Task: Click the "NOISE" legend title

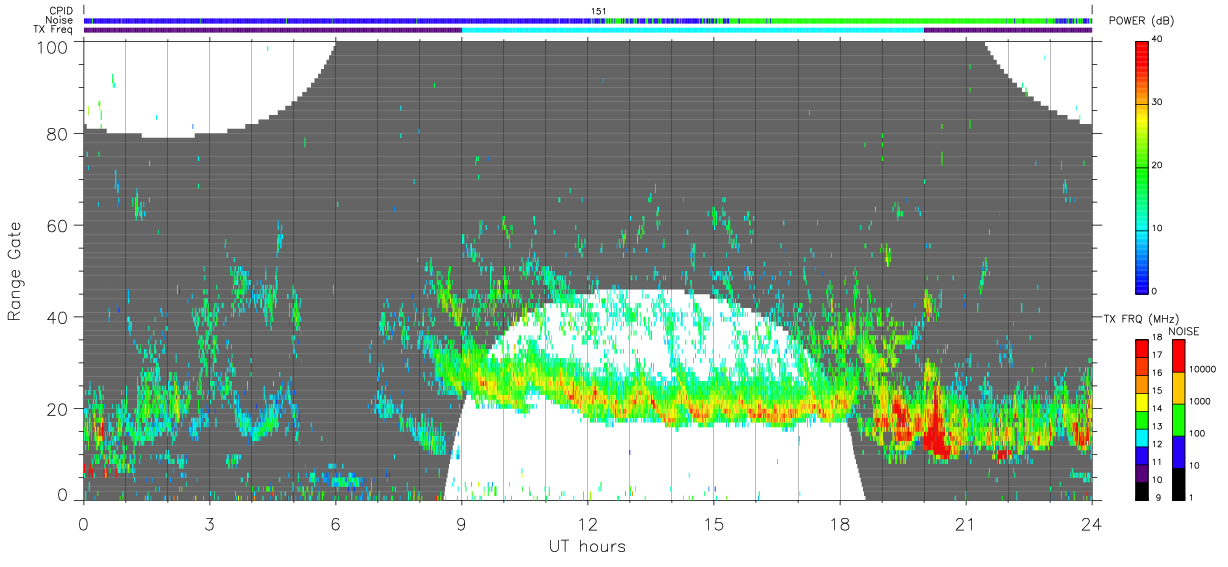Action: 1186,331
